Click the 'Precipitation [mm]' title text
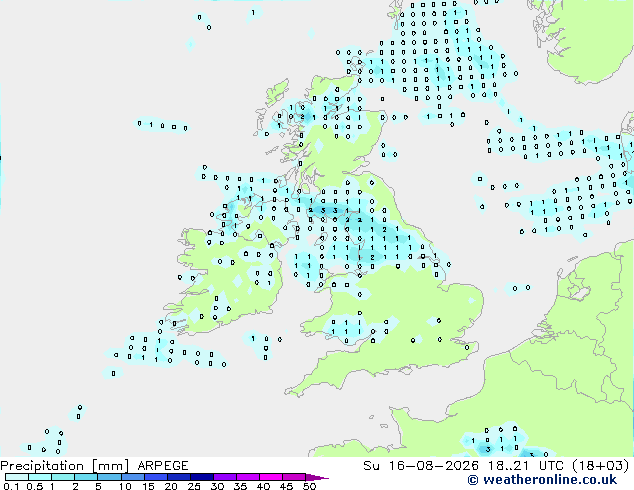 65,466
